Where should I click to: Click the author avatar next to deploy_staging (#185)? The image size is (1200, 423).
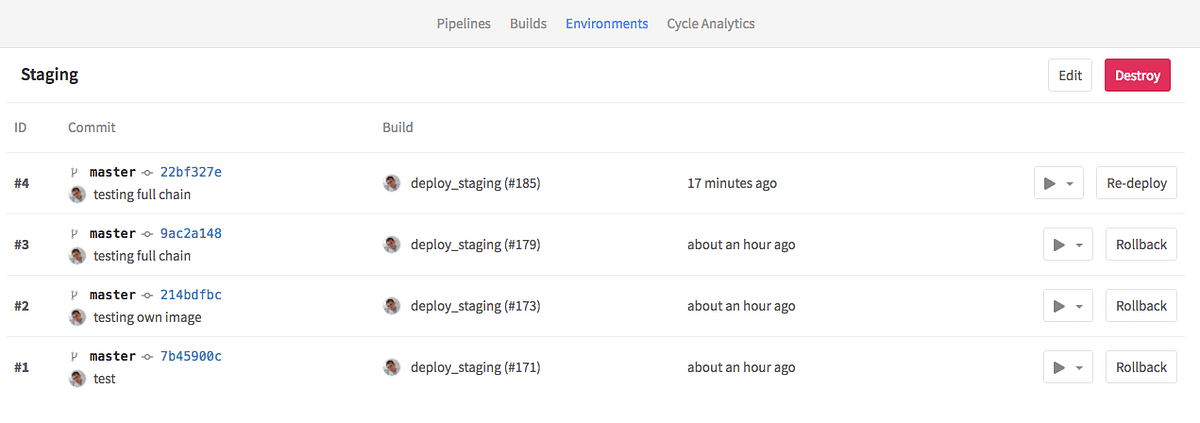[x=392, y=183]
